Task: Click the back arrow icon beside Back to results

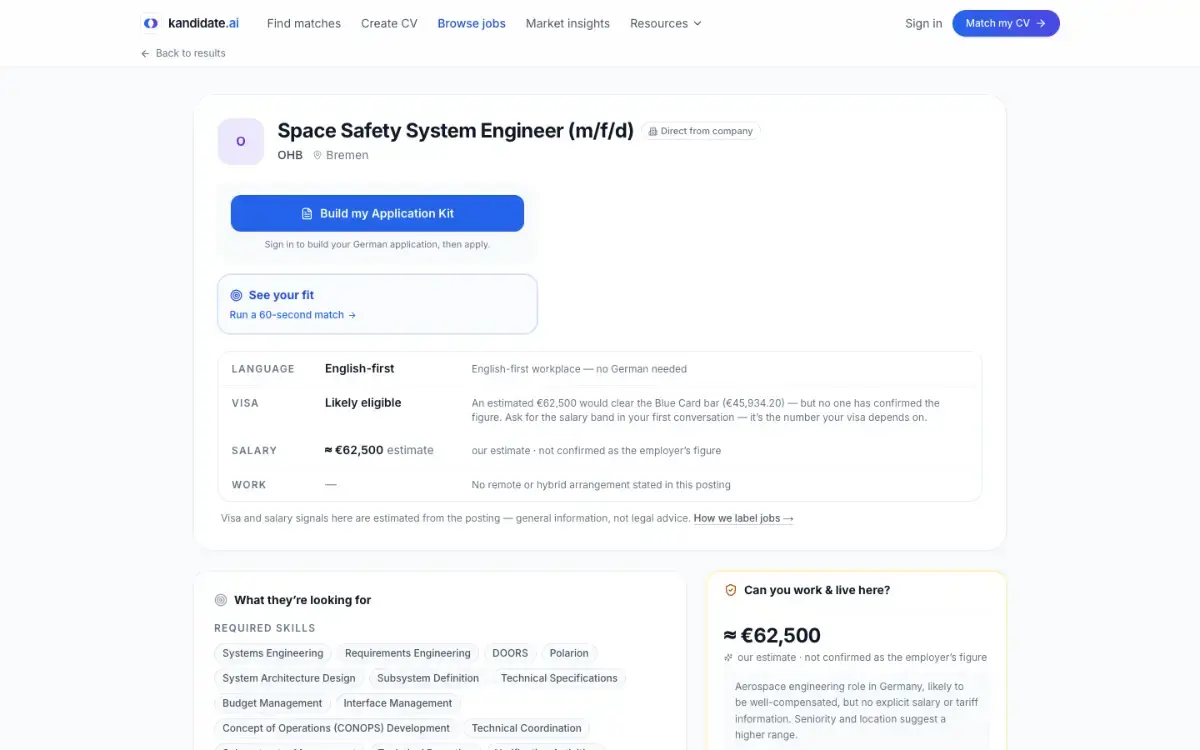Action: coord(145,53)
